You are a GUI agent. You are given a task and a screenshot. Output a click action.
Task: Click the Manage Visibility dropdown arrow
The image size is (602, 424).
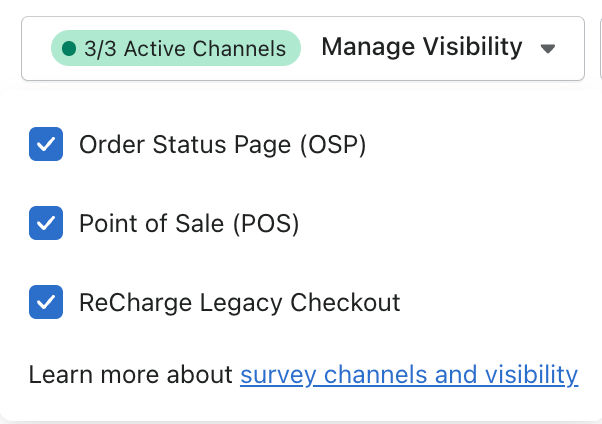[x=547, y=48]
